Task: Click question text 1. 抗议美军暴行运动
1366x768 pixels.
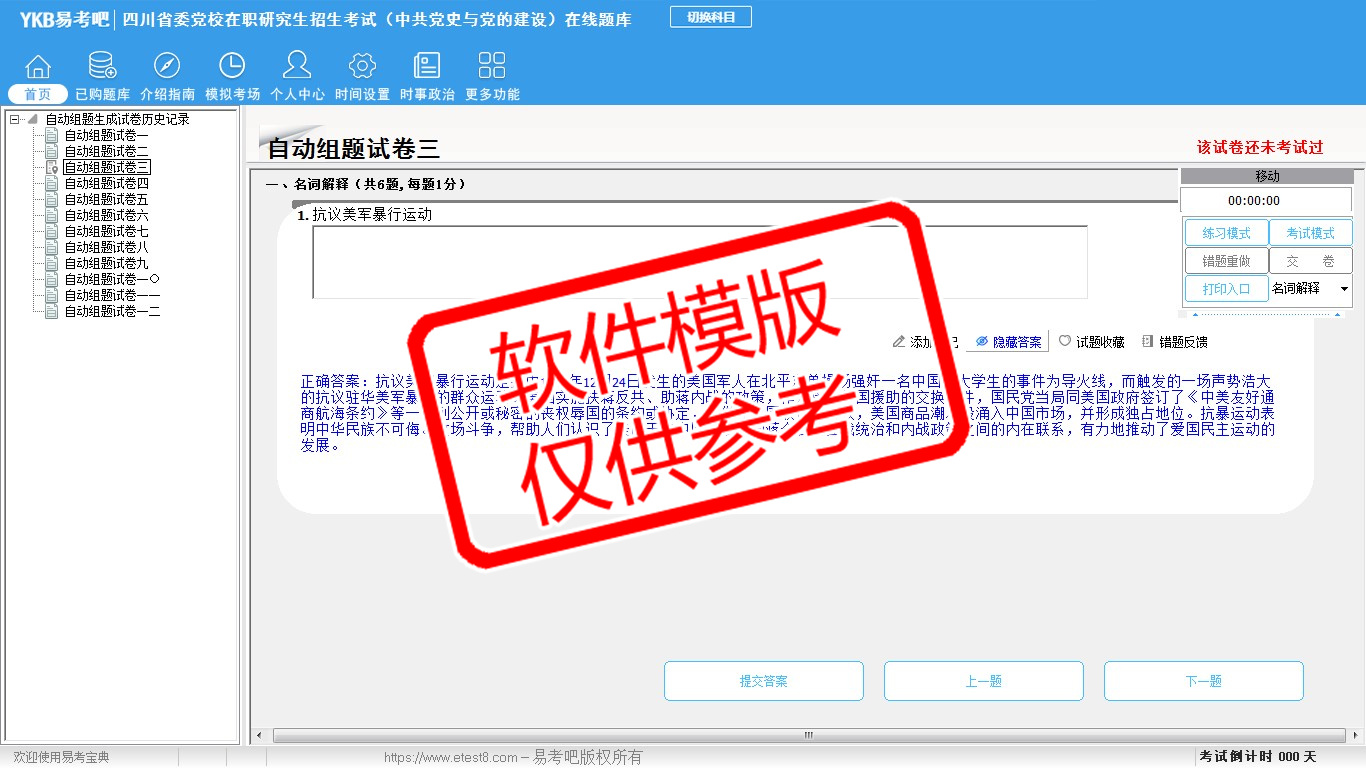Action: pyautogui.click(x=365, y=214)
